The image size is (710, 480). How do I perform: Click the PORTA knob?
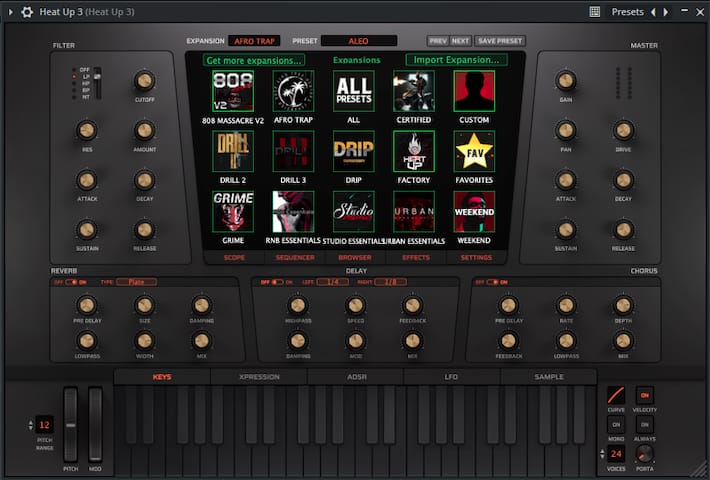(x=644, y=453)
